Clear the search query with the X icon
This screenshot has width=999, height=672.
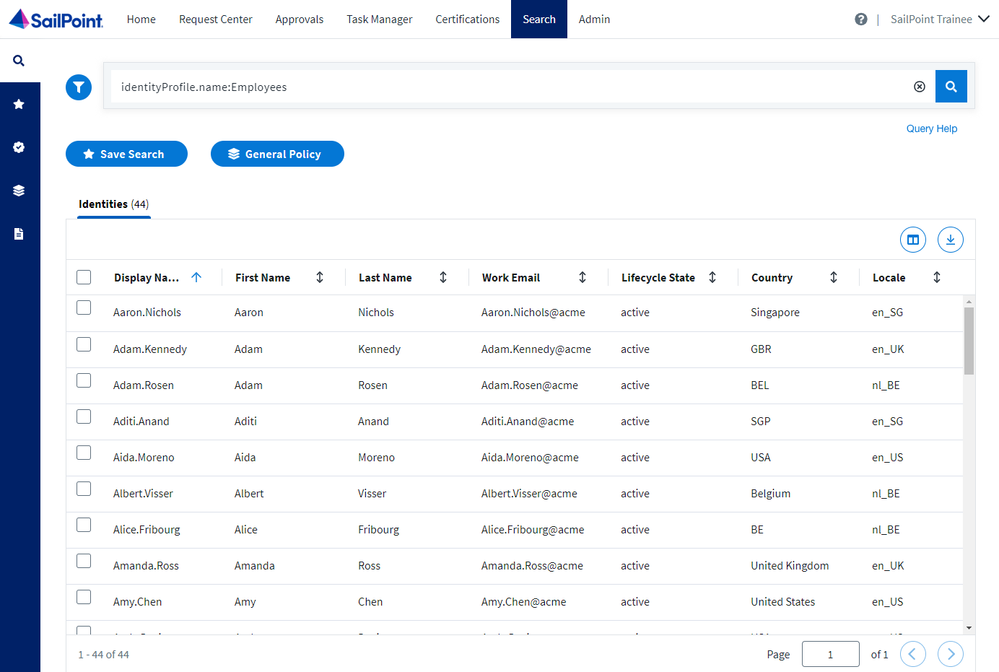coord(919,87)
